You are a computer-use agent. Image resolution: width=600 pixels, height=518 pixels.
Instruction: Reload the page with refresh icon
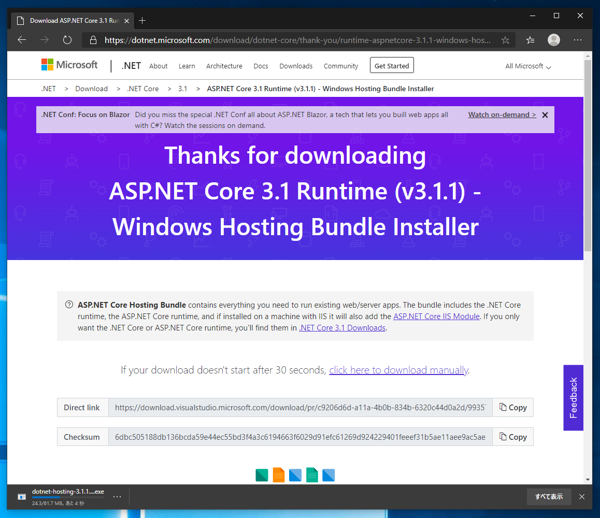point(67,40)
